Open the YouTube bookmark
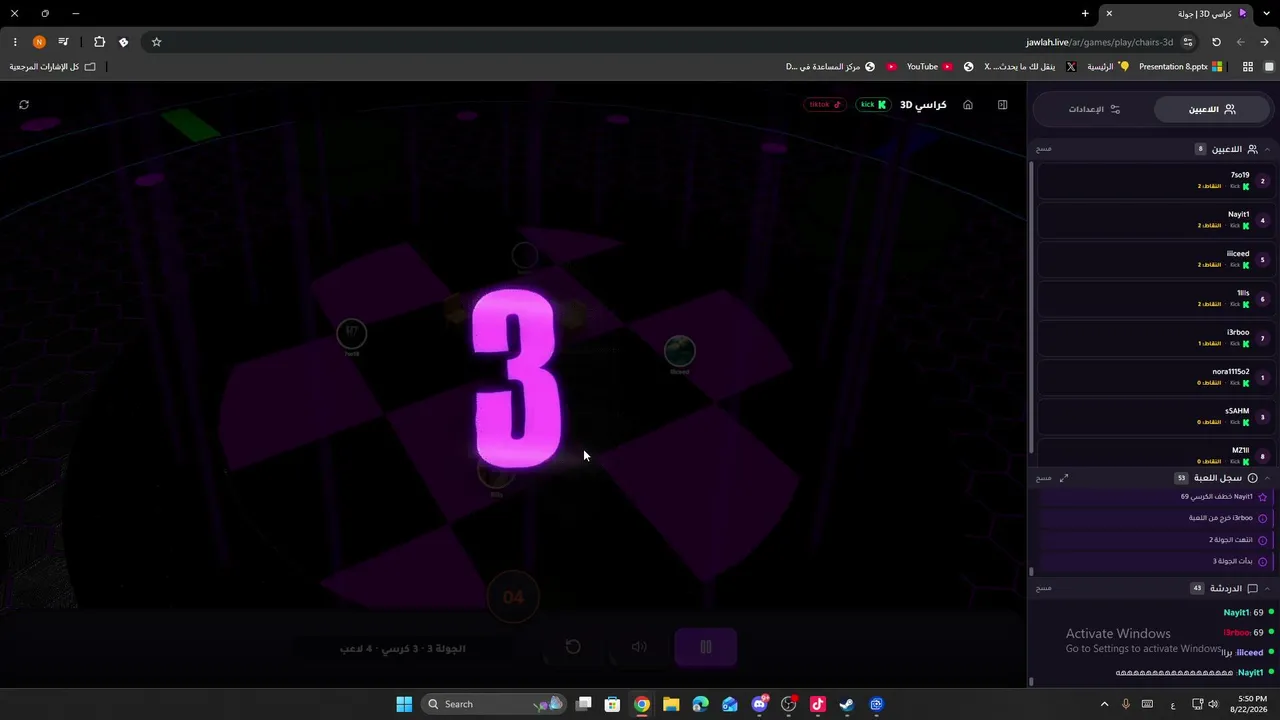This screenshot has height=720, width=1280. click(x=929, y=67)
